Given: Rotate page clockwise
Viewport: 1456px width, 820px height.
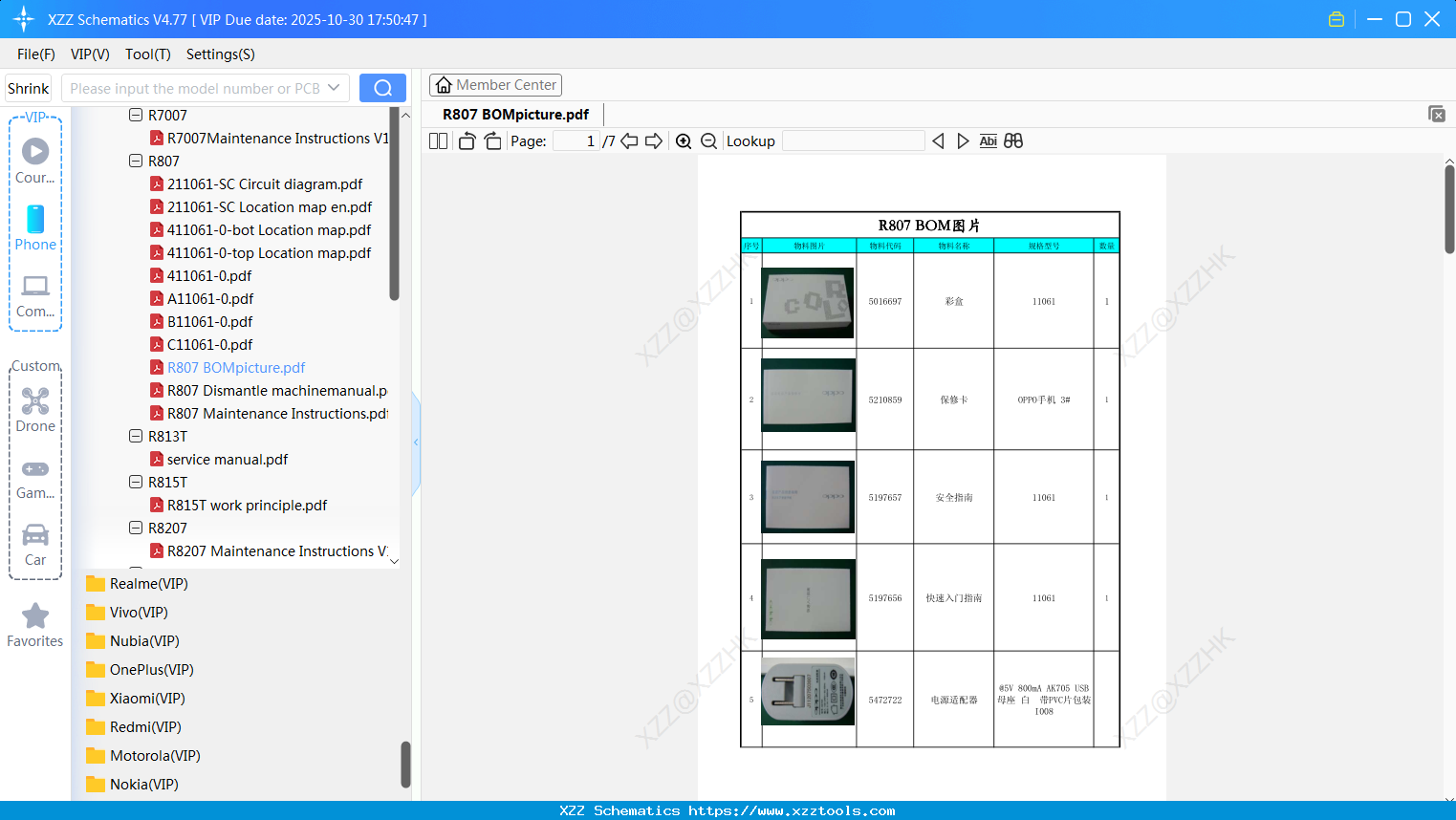Looking at the screenshot, I should click(x=493, y=140).
